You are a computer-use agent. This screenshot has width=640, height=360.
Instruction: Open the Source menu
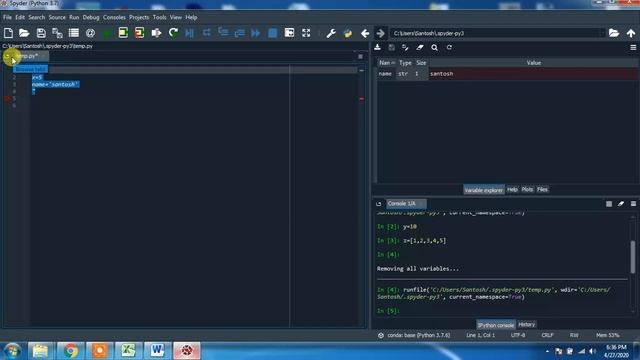[x=57, y=17]
